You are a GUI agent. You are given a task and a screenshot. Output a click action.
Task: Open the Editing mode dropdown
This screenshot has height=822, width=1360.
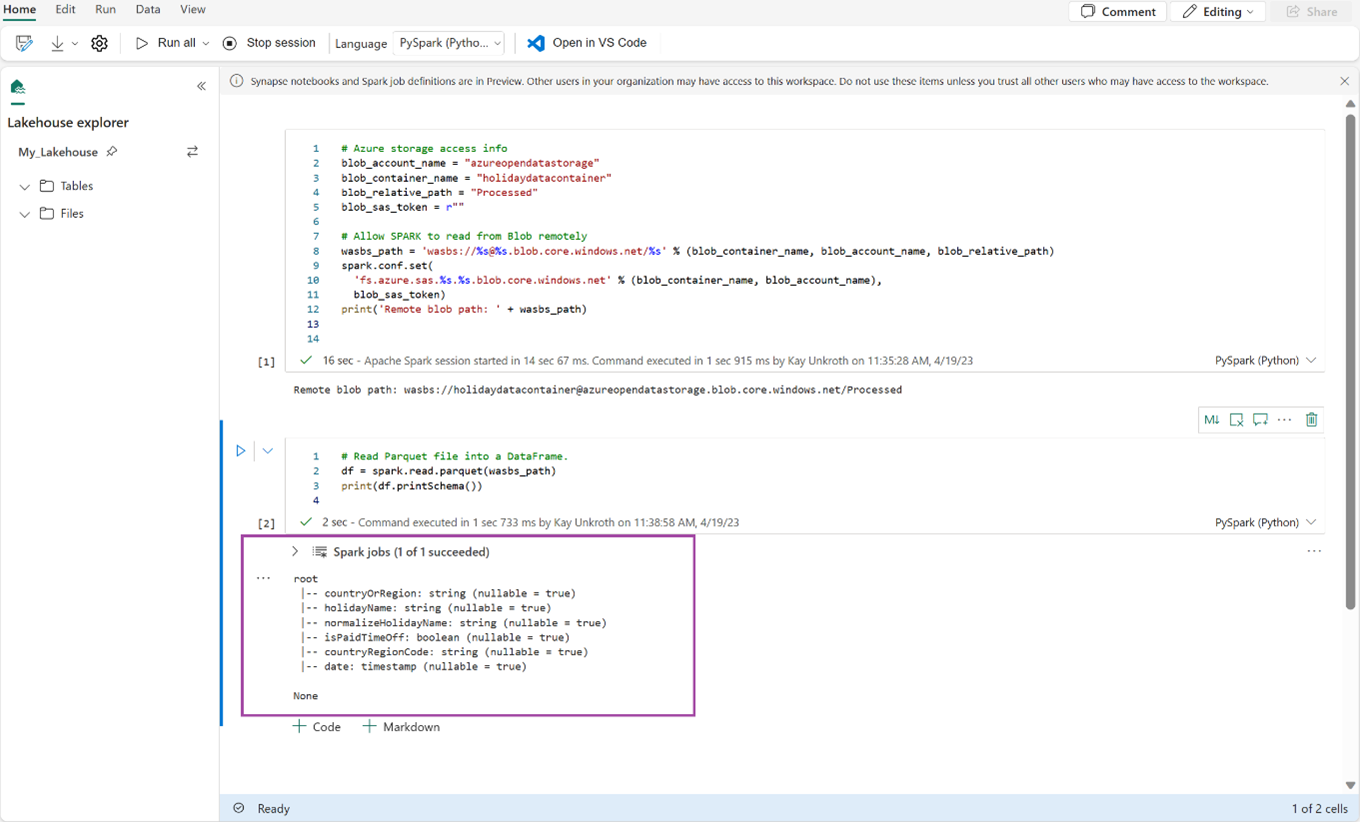pyautogui.click(x=1218, y=11)
